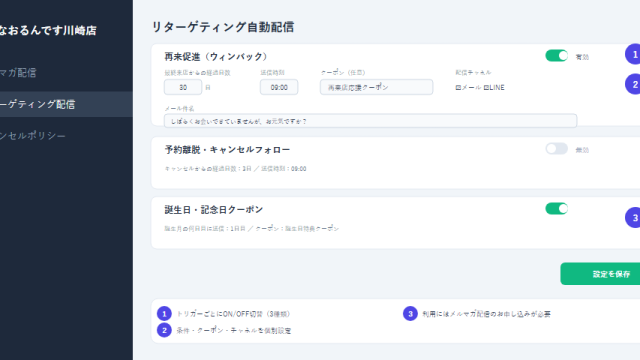640x360 pixels.
Task: Save settings with the 設定を保存 button
Action: click(600, 274)
